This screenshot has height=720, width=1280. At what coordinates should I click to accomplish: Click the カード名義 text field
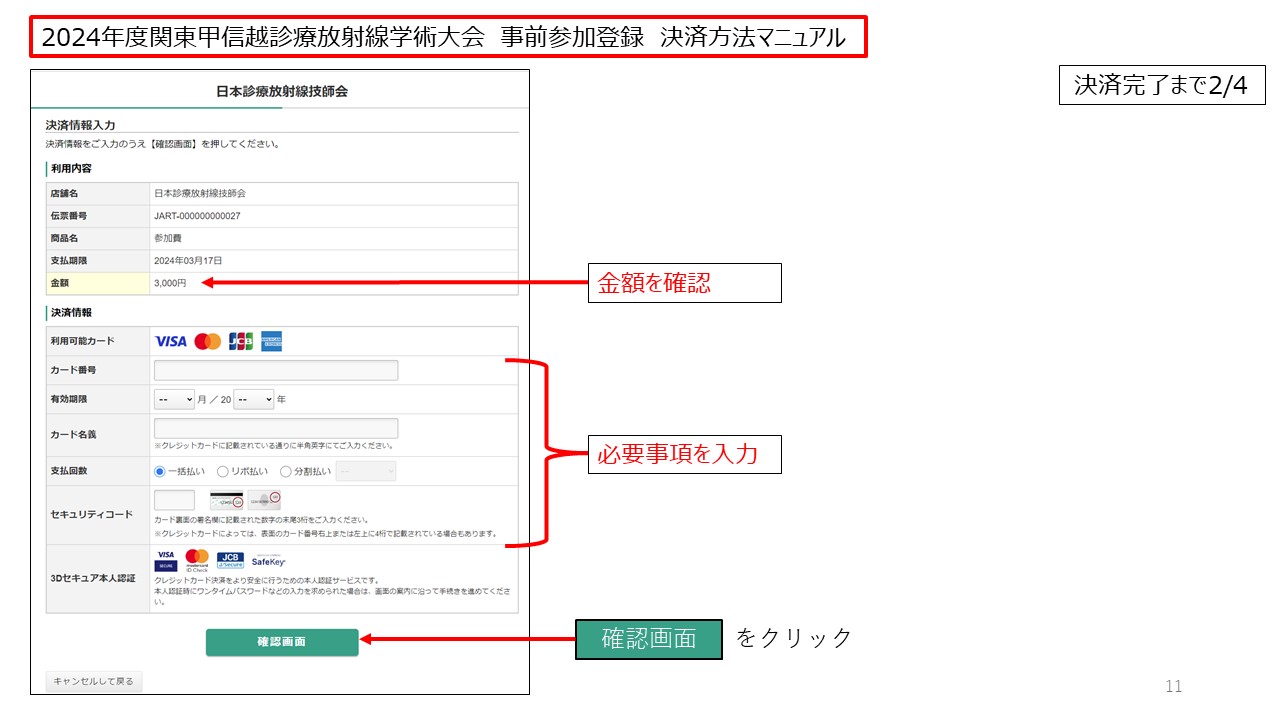click(x=276, y=428)
